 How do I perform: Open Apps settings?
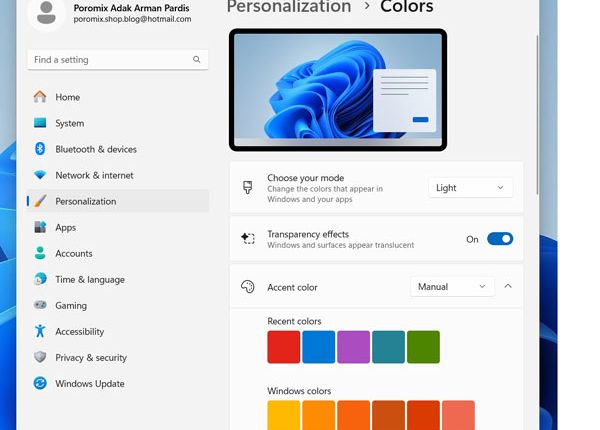click(x=118, y=227)
